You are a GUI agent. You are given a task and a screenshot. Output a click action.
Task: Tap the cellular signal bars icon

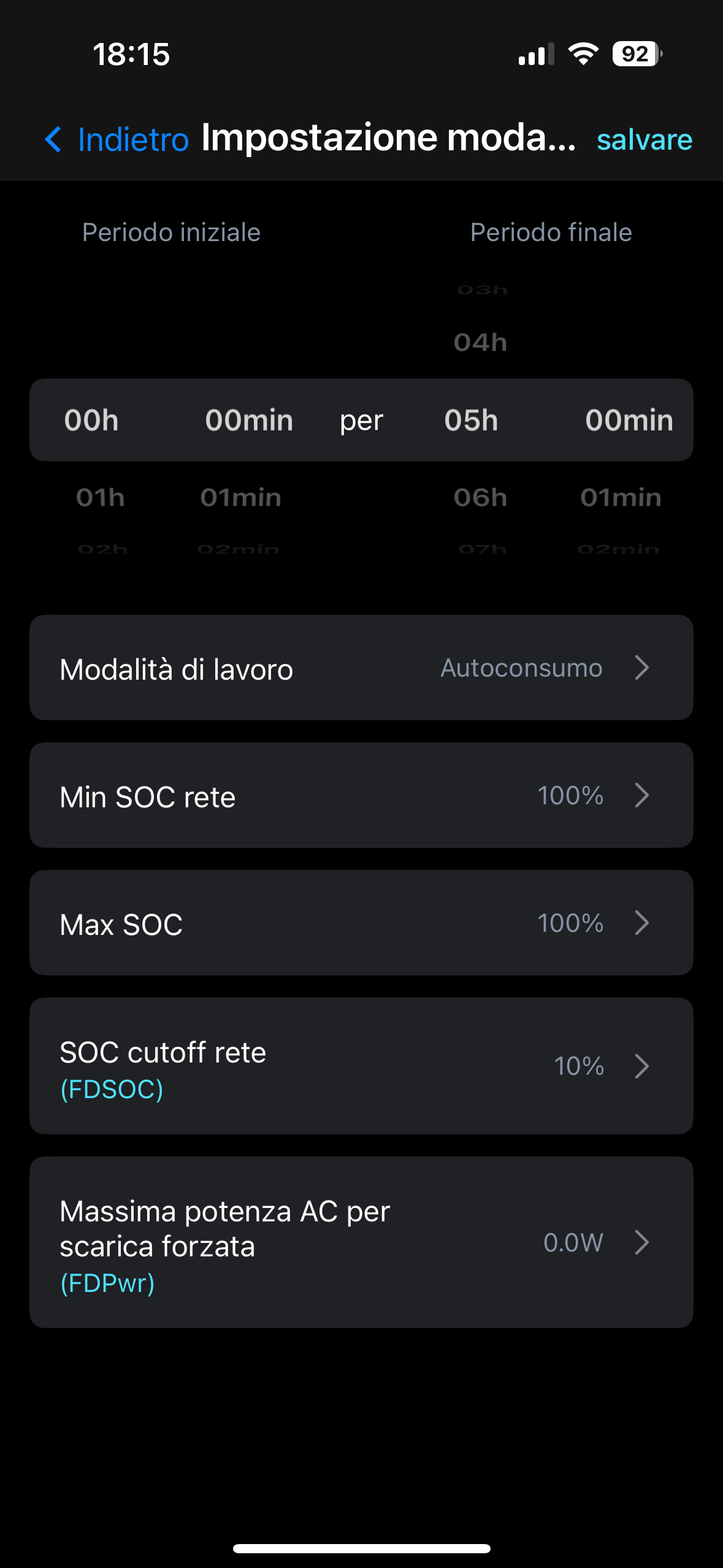pos(535,54)
